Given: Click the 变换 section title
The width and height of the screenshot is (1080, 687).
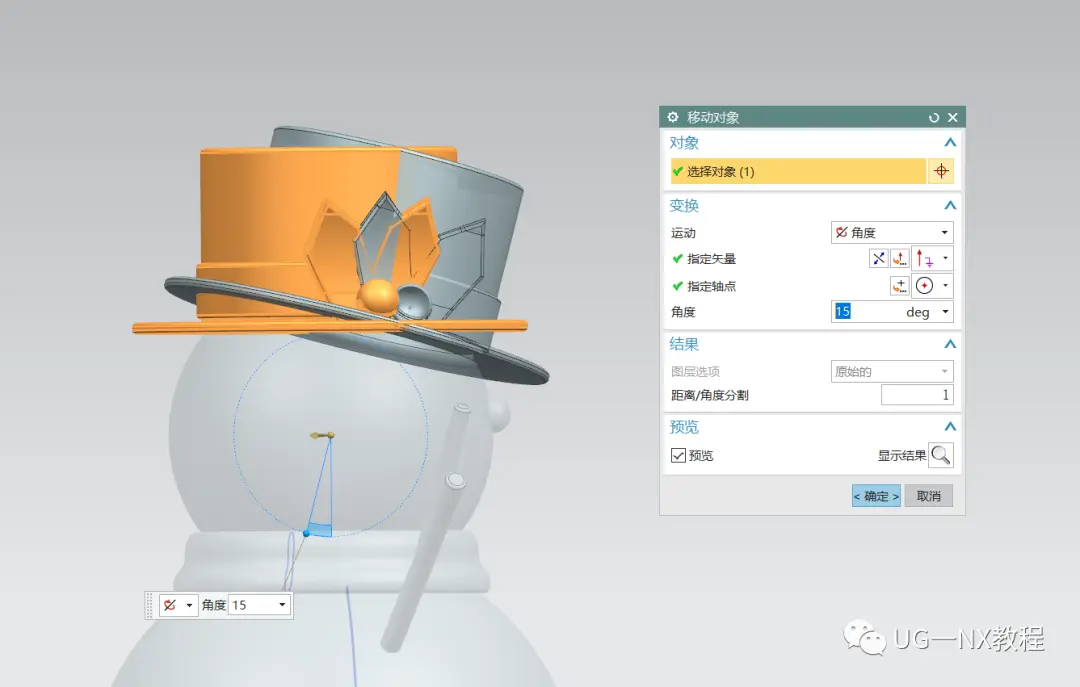Looking at the screenshot, I should 684,205.
